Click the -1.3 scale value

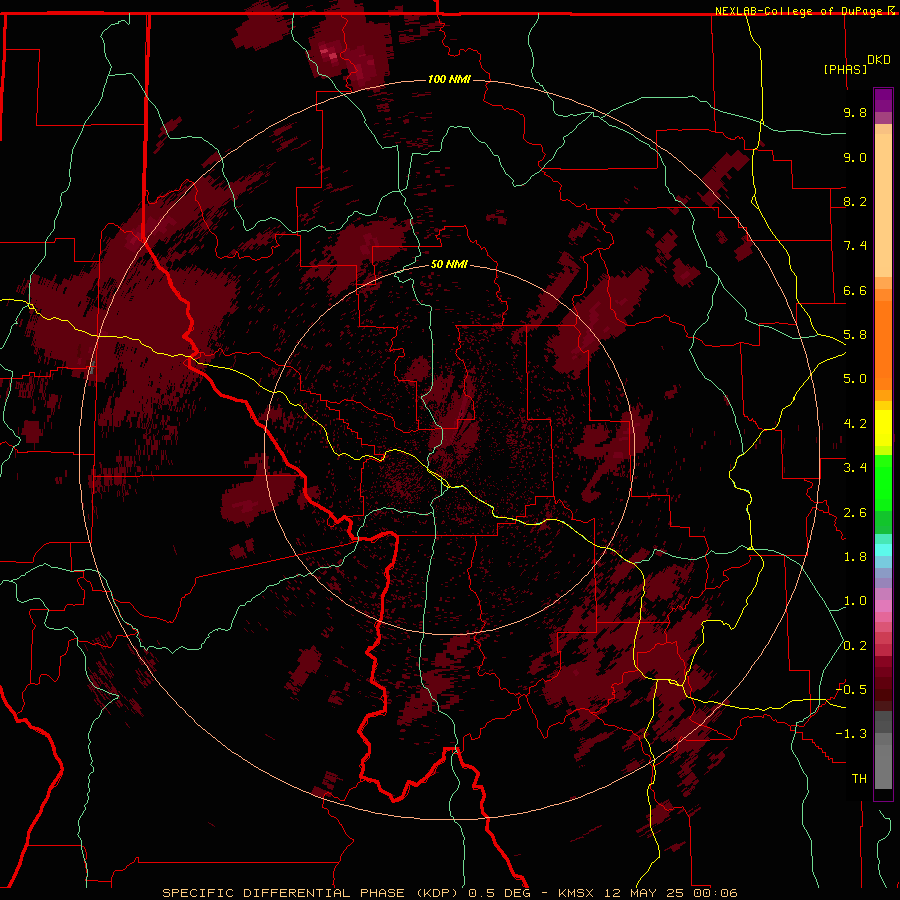pos(851,734)
